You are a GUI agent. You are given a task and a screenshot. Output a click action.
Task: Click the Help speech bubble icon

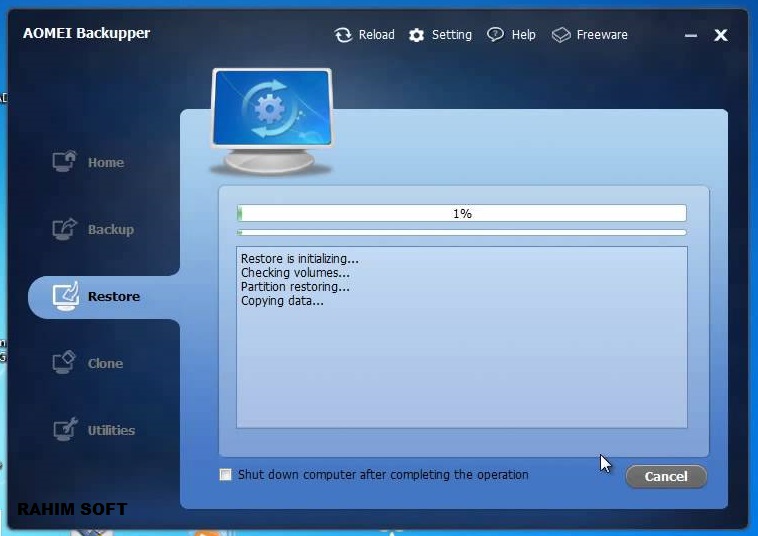click(495, 34)
